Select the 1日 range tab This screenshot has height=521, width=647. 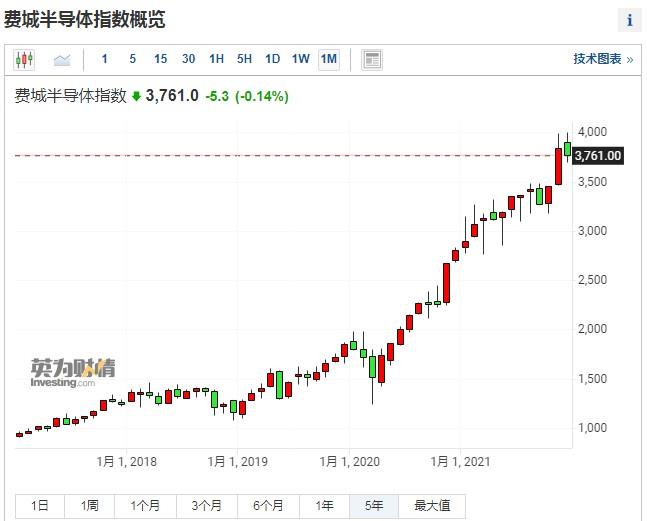tap(39, 506)
